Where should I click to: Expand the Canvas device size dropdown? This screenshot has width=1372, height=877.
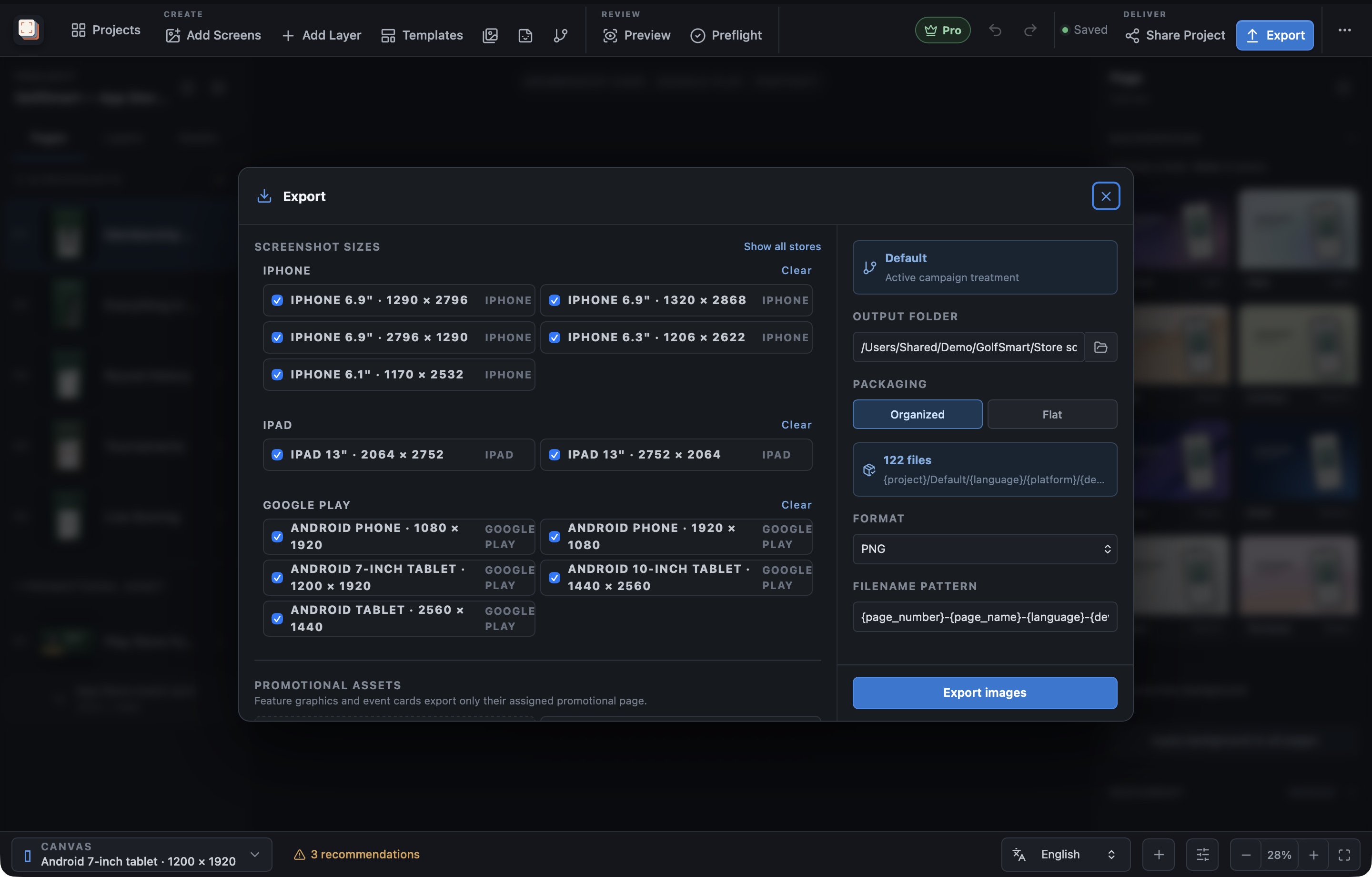point(141,854)
